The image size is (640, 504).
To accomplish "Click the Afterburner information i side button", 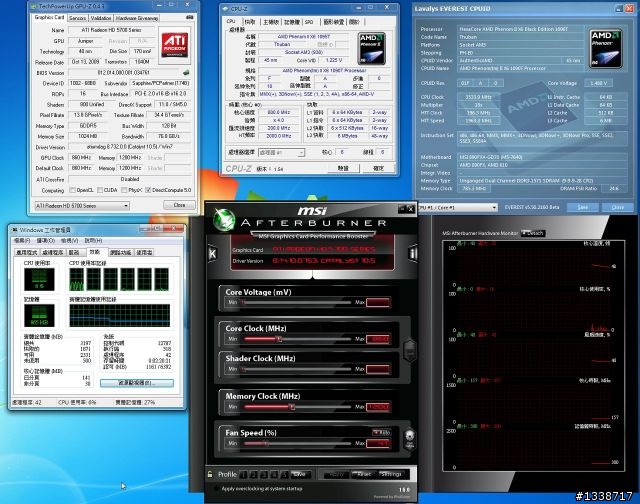I will [x=413, y=253].
